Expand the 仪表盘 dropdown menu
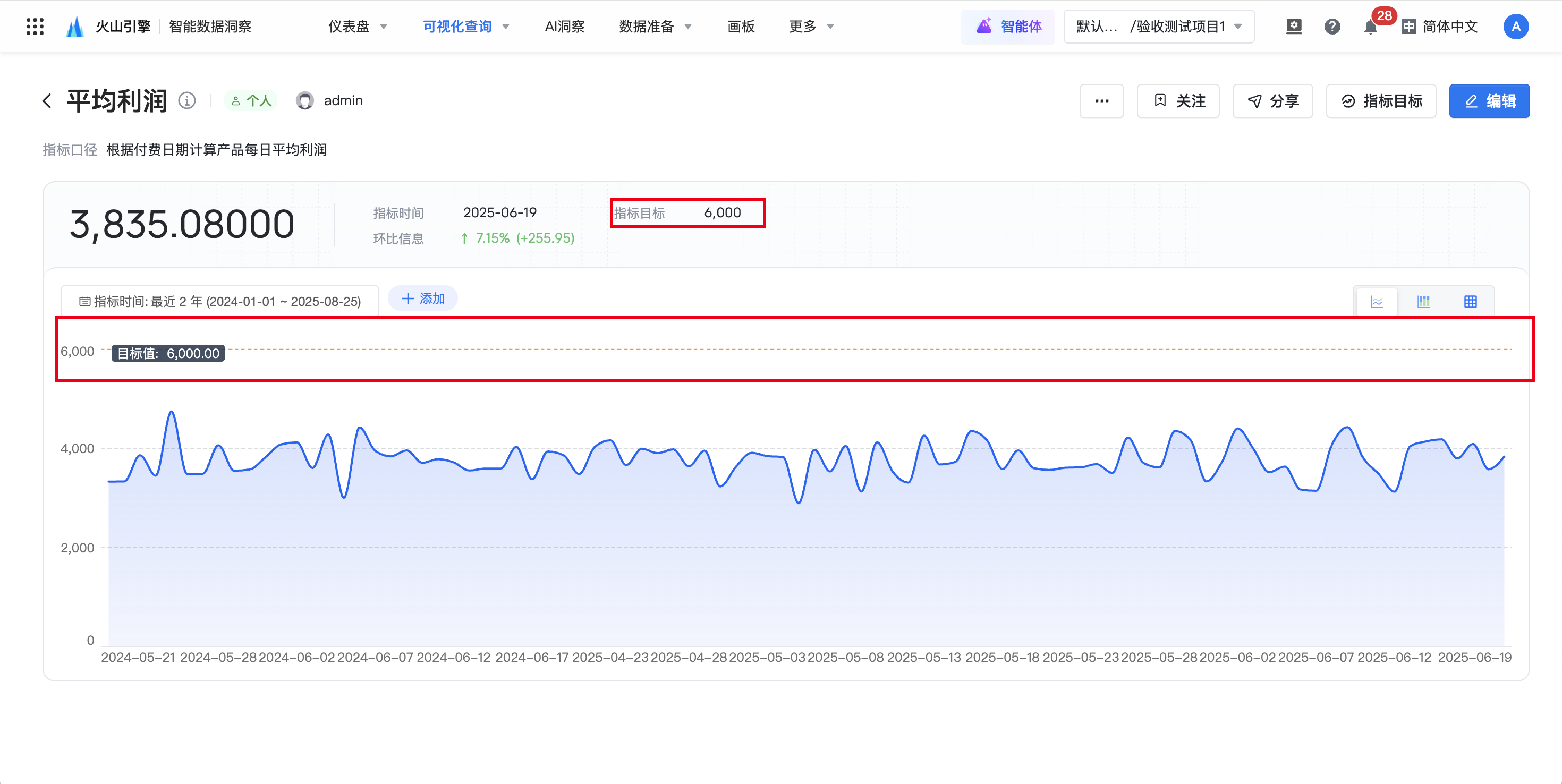 (x=357, y=27)
